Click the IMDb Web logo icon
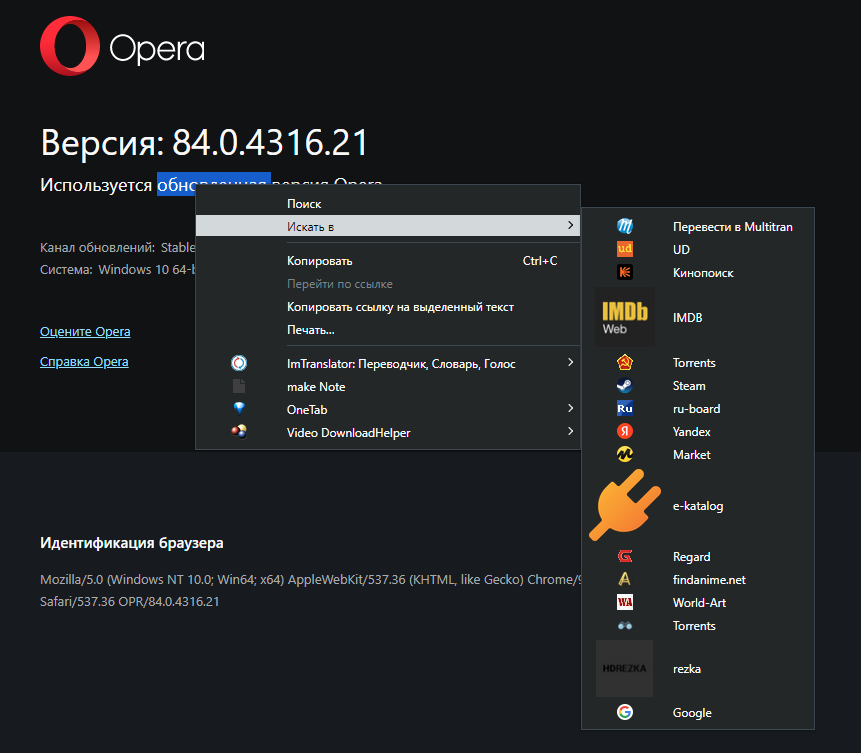Viewport: 861px width, 753px height. (x=625, y=317)
